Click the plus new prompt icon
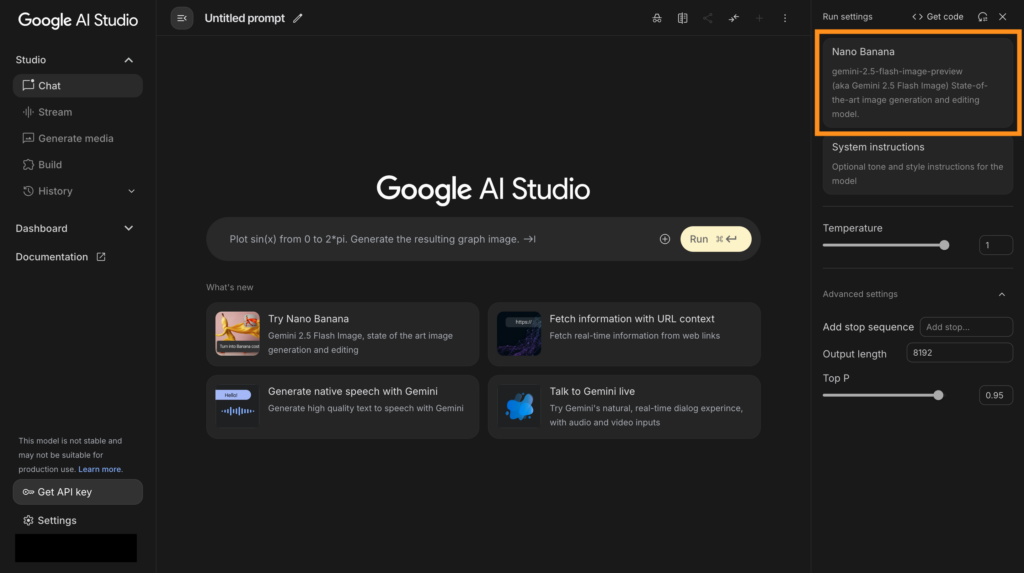The image size is (1024, 573). tap(759, 18)
